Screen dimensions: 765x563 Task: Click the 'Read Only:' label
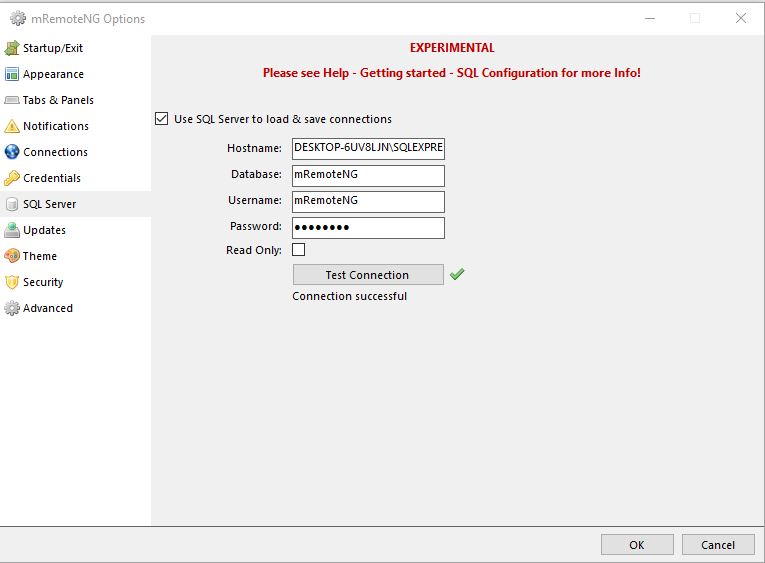point(254,250)
